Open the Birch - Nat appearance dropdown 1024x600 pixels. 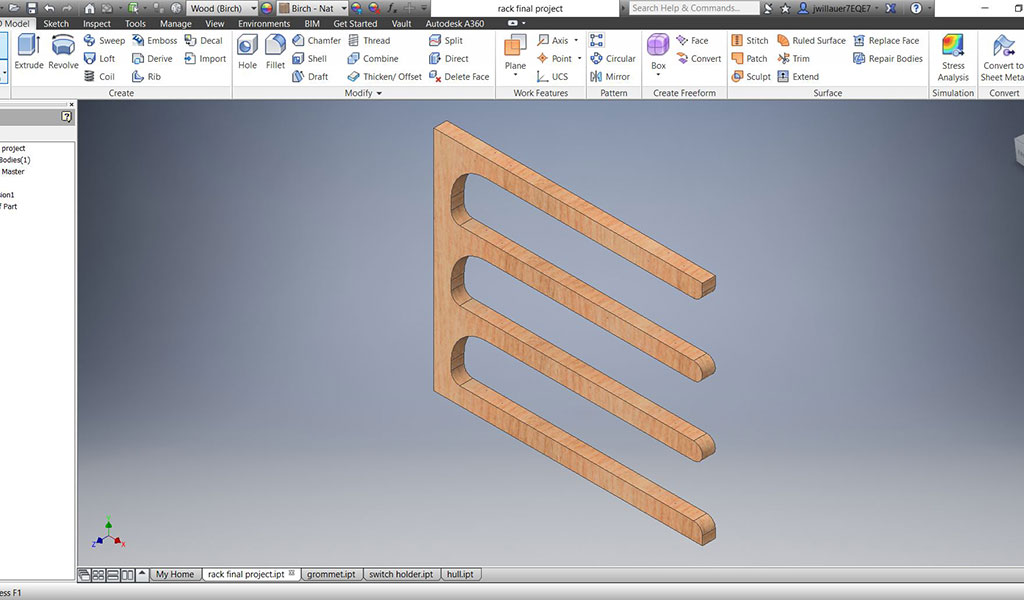coord(312,8)
